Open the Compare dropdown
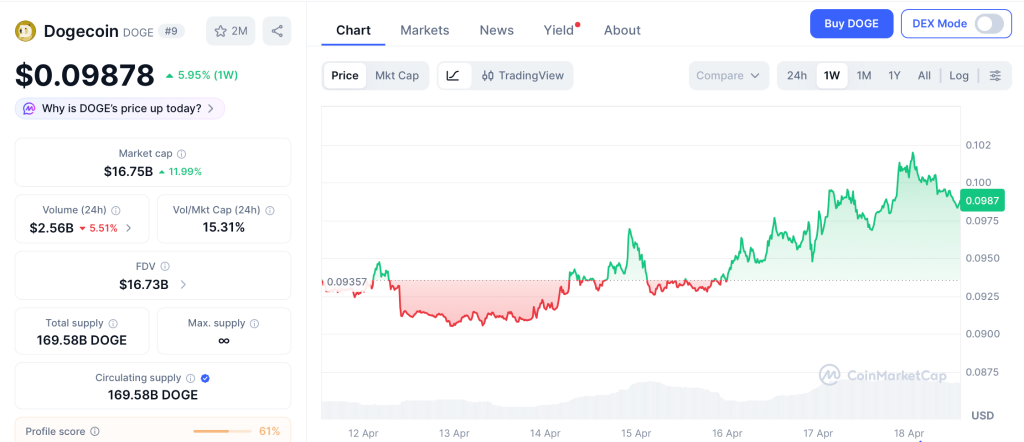Viewport: 1024px width, 442px height. pyautogui.click(x=728, y=76)
